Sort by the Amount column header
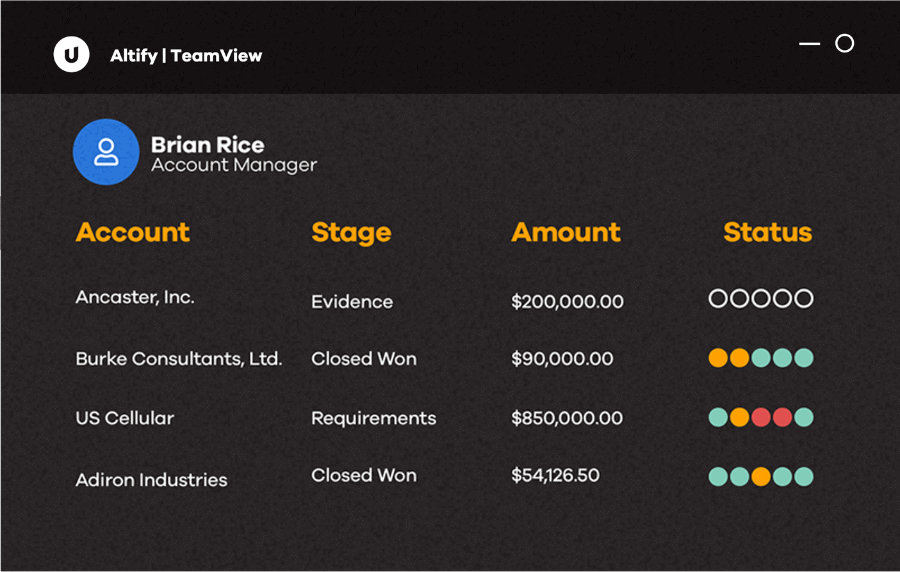900x572 pixels. tap(566, 232)
